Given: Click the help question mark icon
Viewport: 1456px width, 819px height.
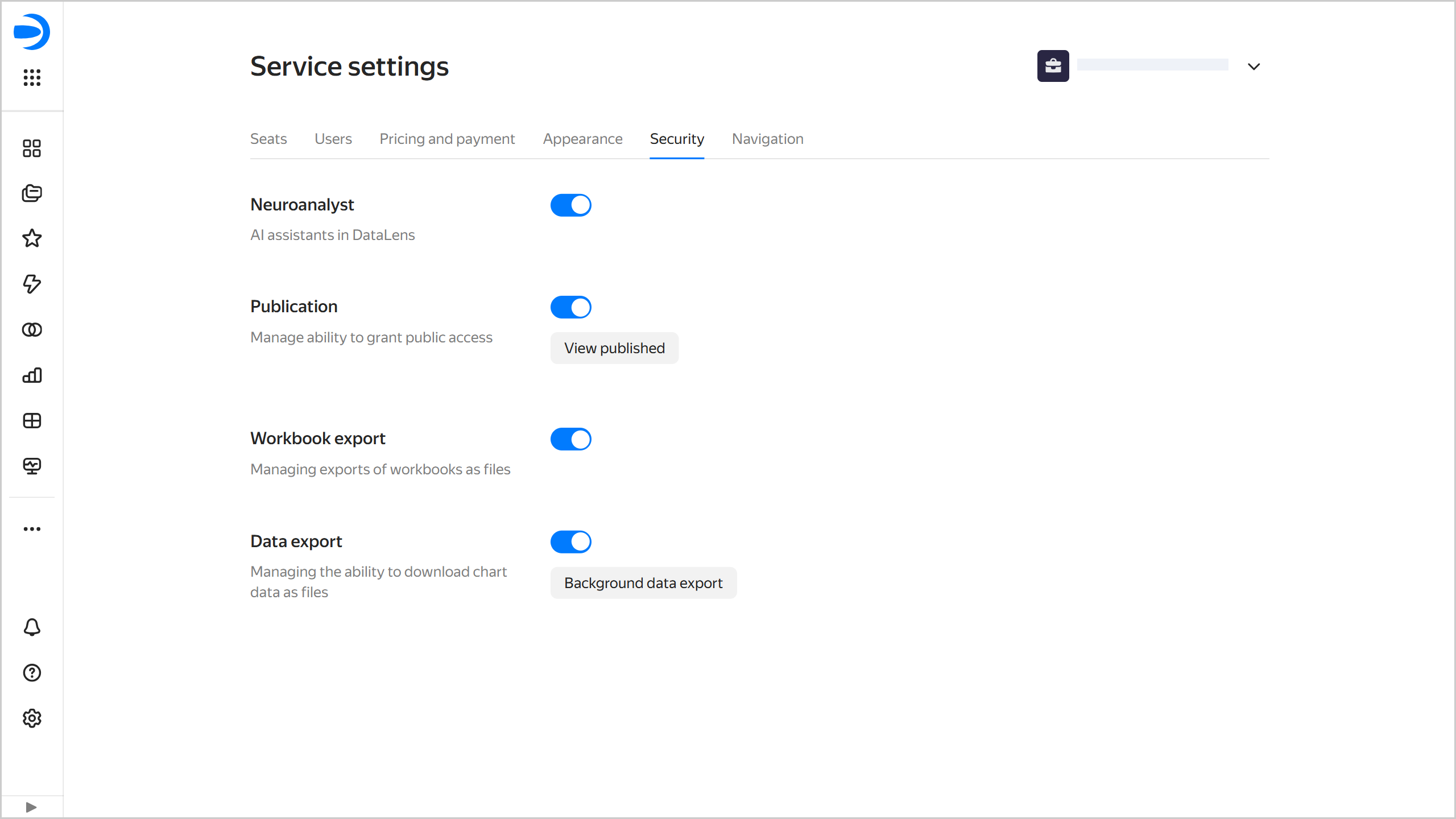Looking at the screenshot, I should [32, 673].
